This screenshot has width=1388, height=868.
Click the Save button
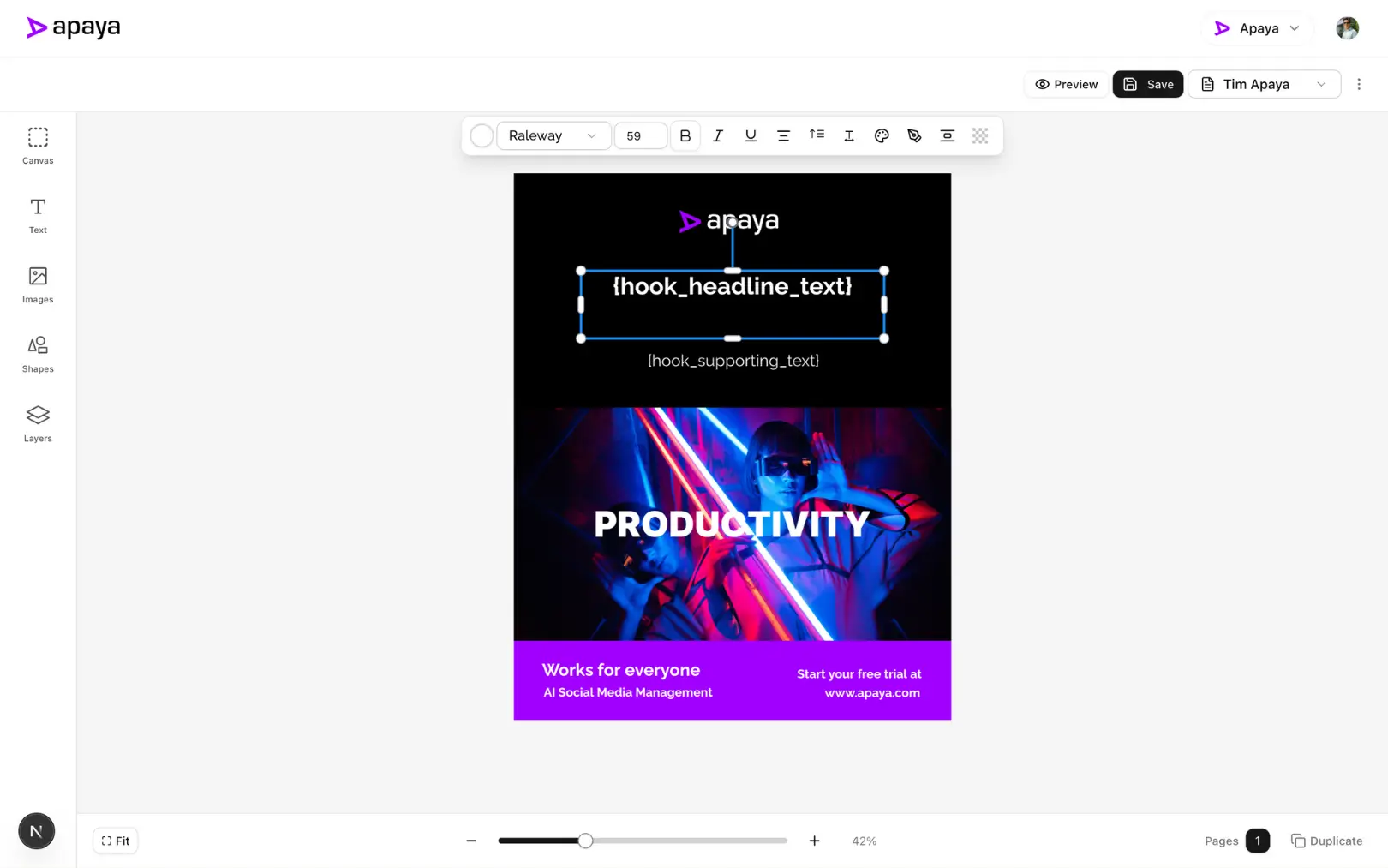1147,84
